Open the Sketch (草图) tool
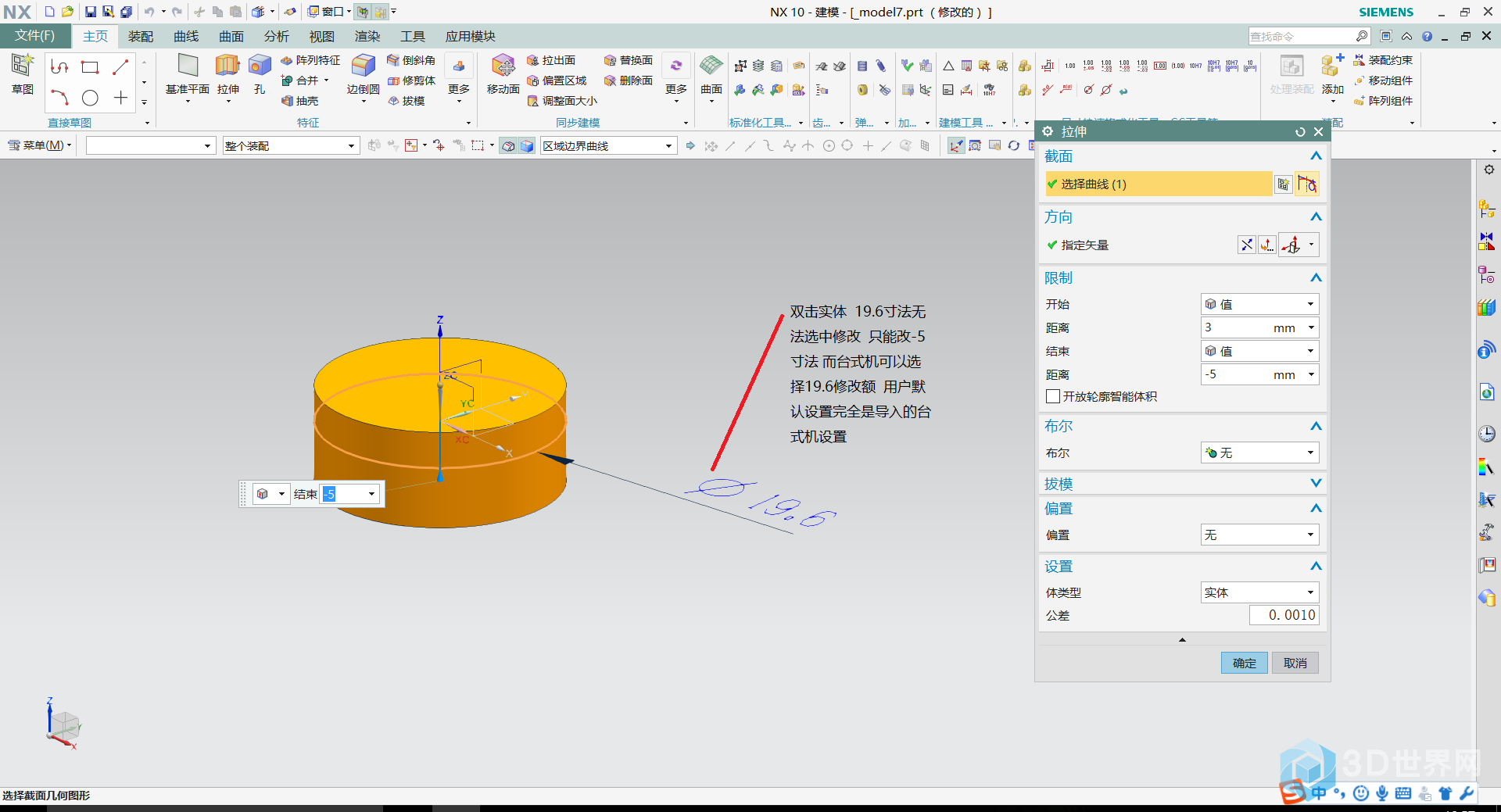This screenshot has height=812, width=1501. click(x=23, y=73)
